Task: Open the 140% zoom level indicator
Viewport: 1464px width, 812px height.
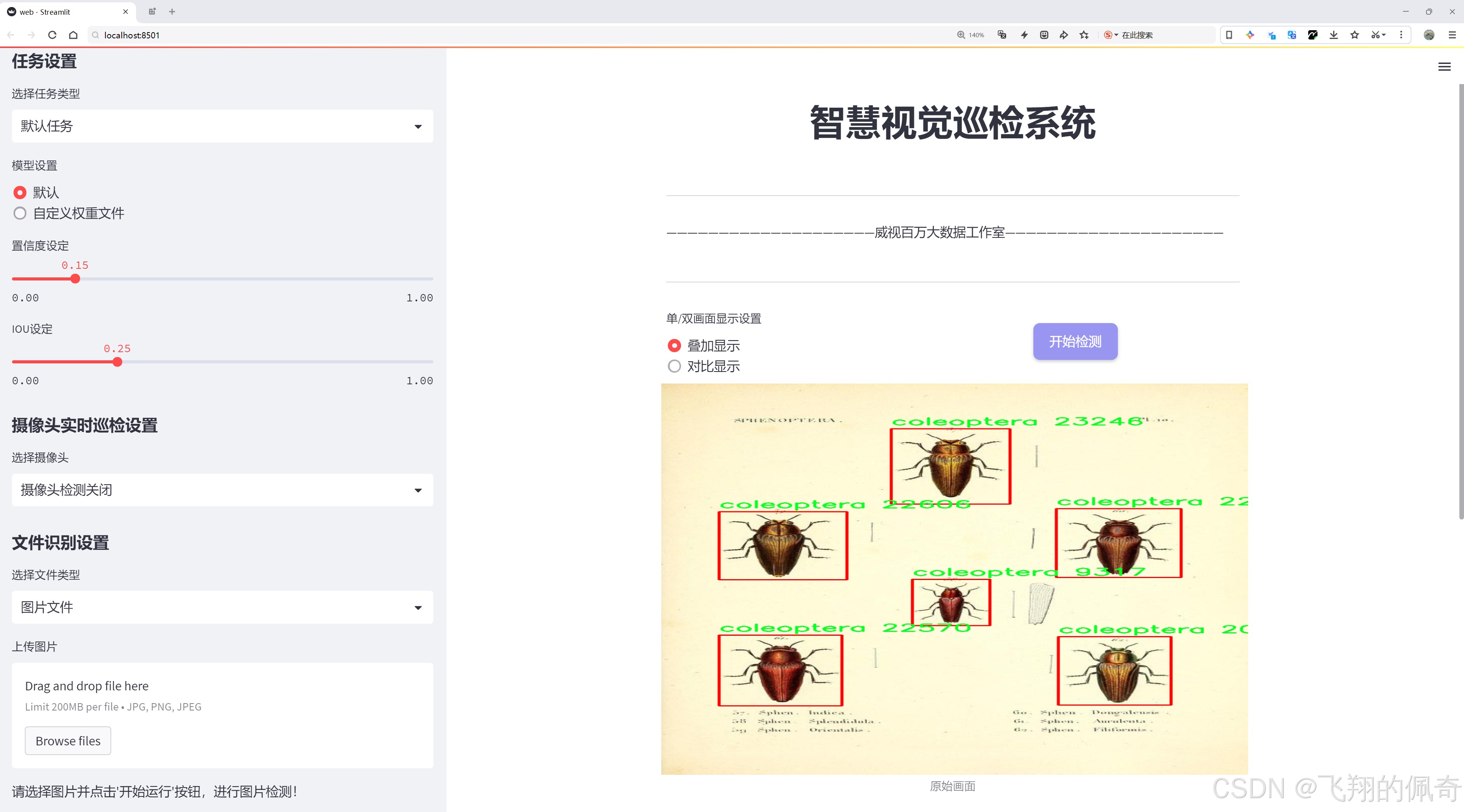Action: pos(970,35)
